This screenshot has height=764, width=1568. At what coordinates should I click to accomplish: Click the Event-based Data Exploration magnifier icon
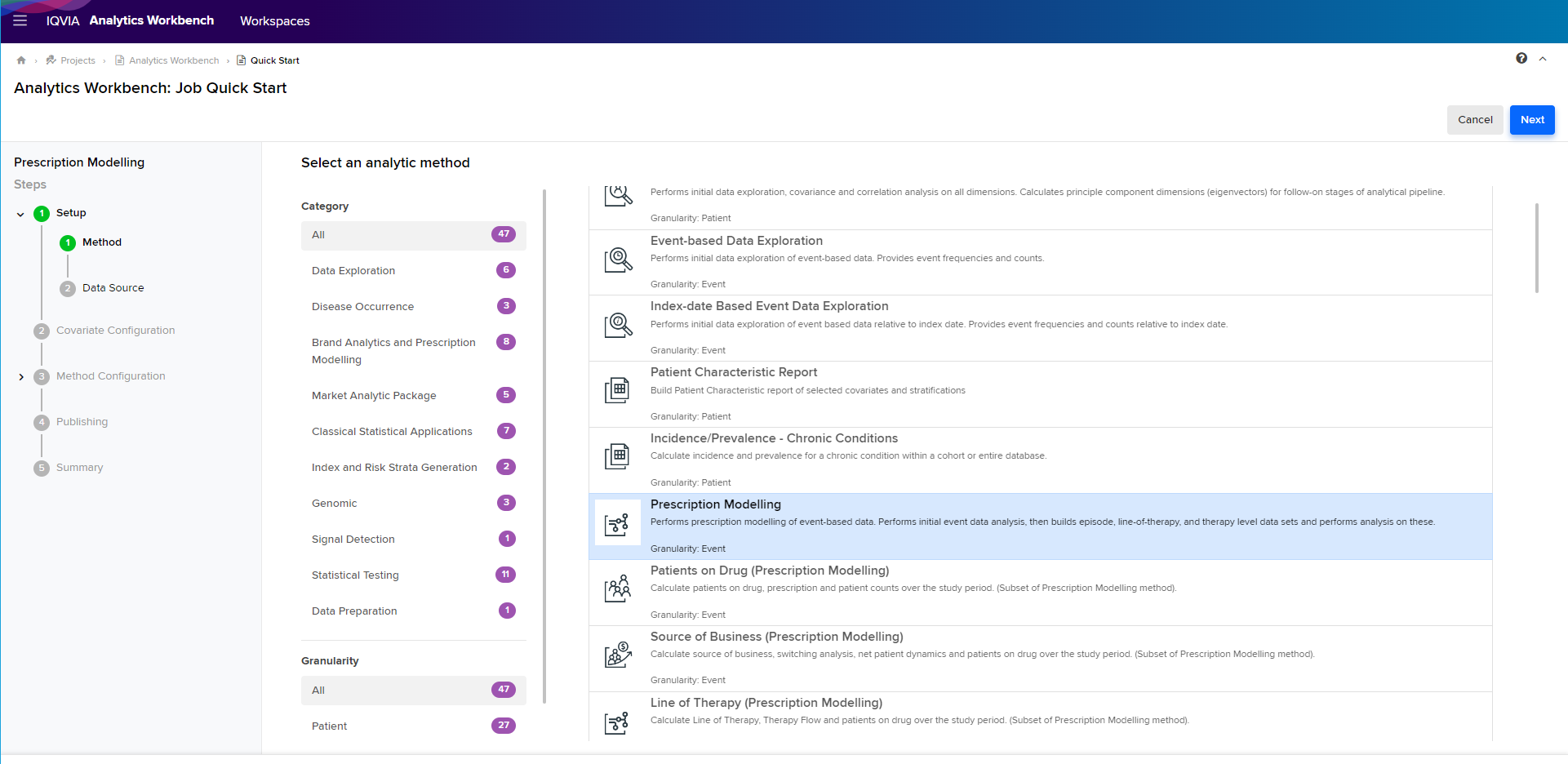(x=619, y=260)
